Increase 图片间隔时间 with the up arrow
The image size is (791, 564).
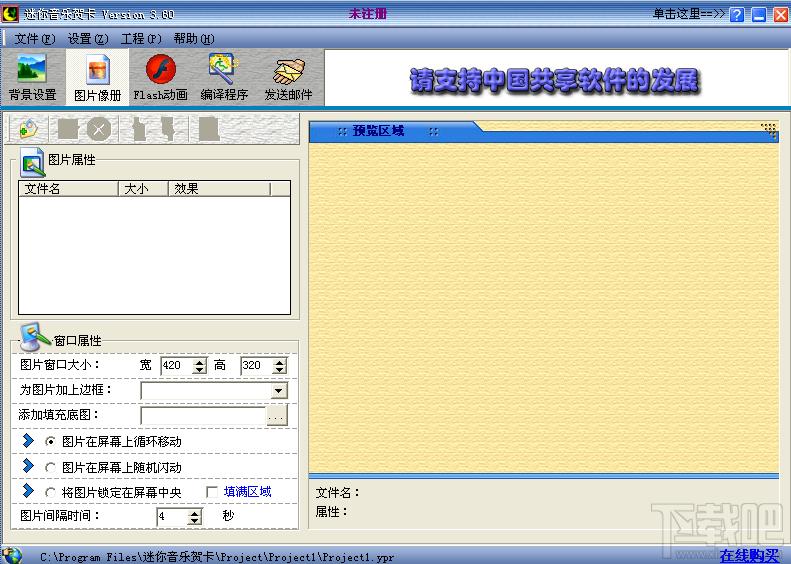tap(195, 512)
